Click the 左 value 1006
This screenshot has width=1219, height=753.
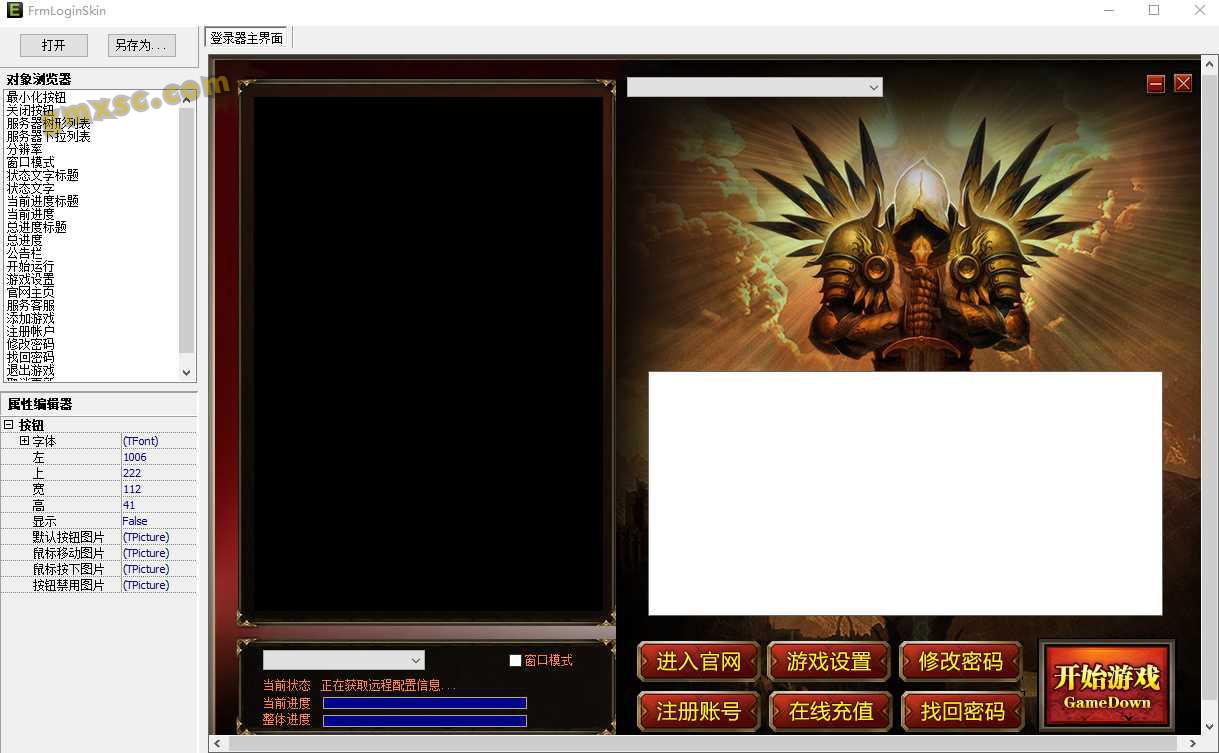pos(158,457)
